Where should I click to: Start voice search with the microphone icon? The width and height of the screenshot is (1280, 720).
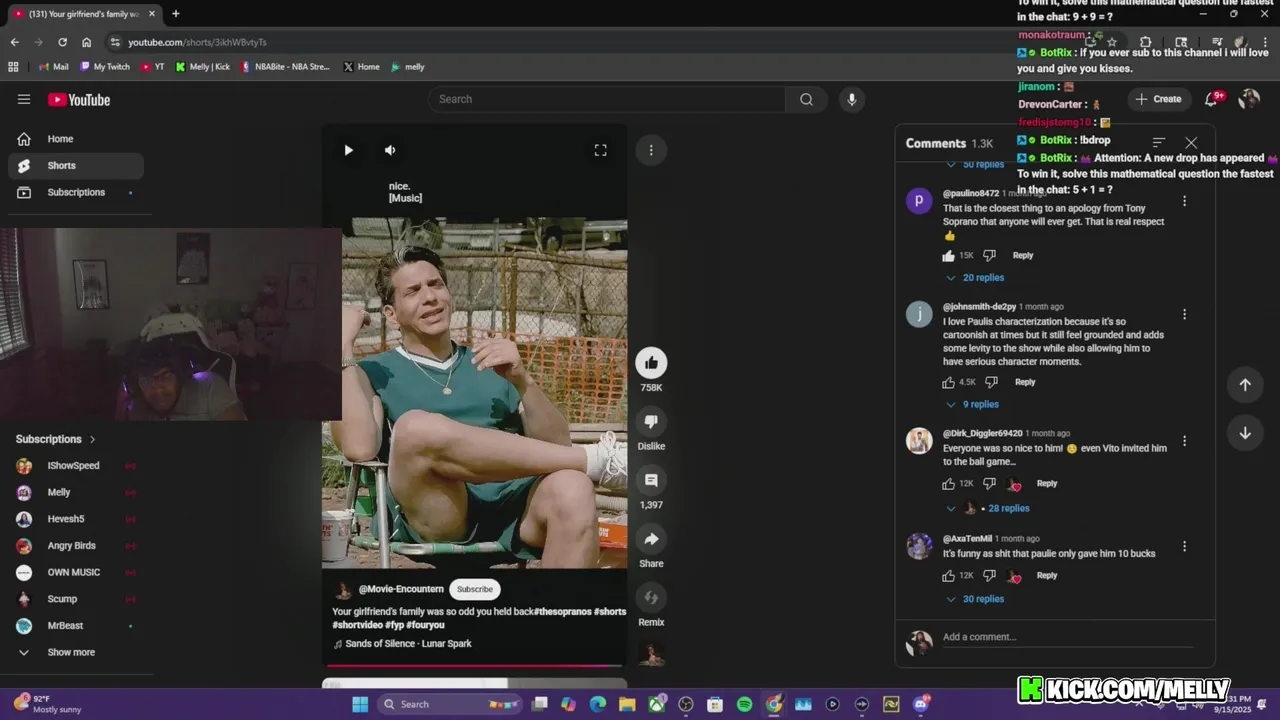851,99
